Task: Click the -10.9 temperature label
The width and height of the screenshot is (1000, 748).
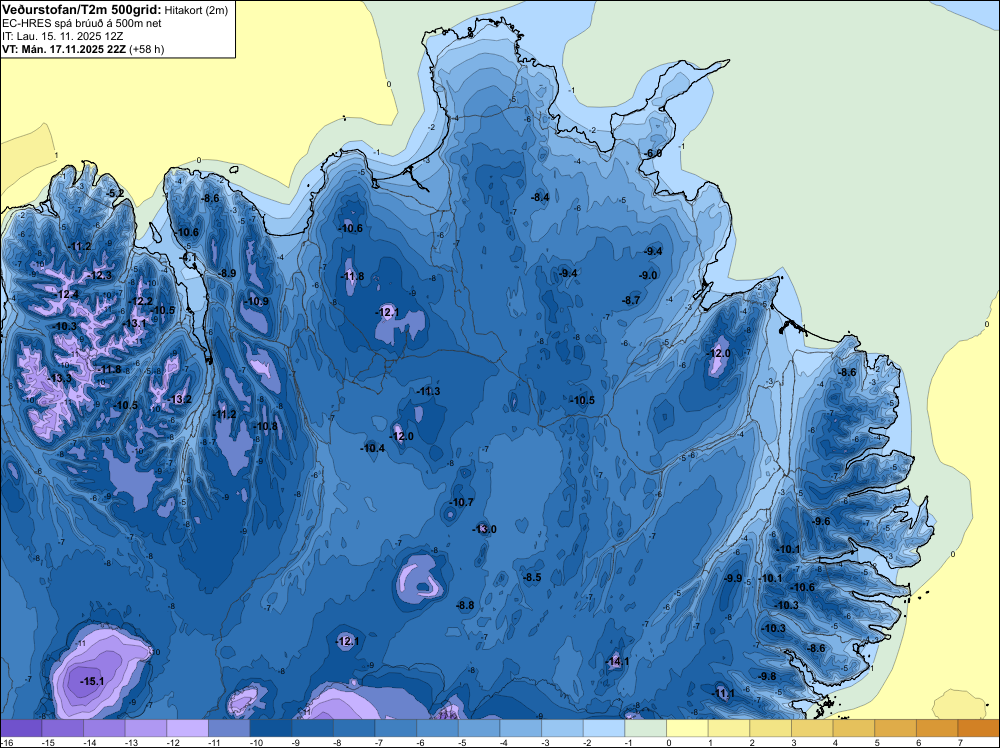Action: coord(256,302)
